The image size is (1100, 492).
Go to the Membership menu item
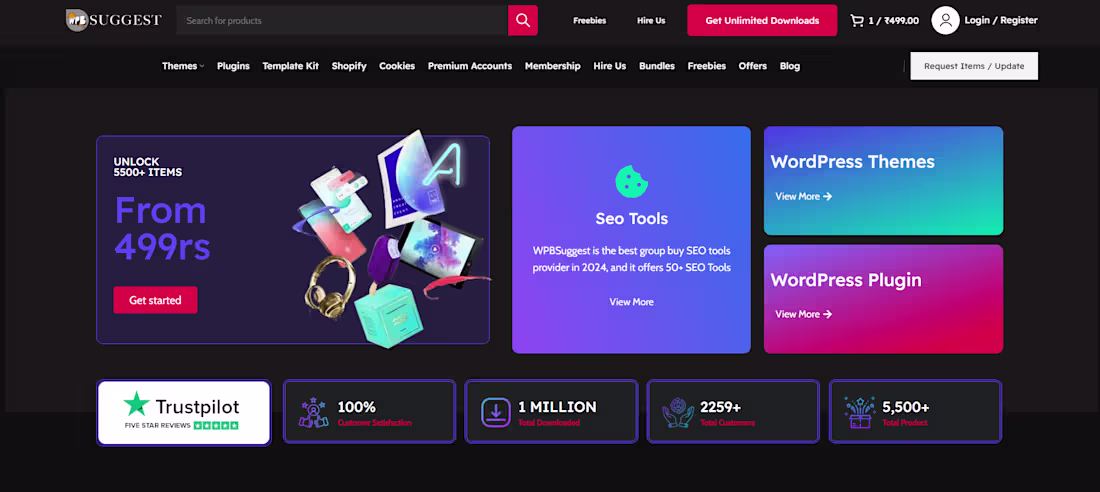(x=553, y=66)
